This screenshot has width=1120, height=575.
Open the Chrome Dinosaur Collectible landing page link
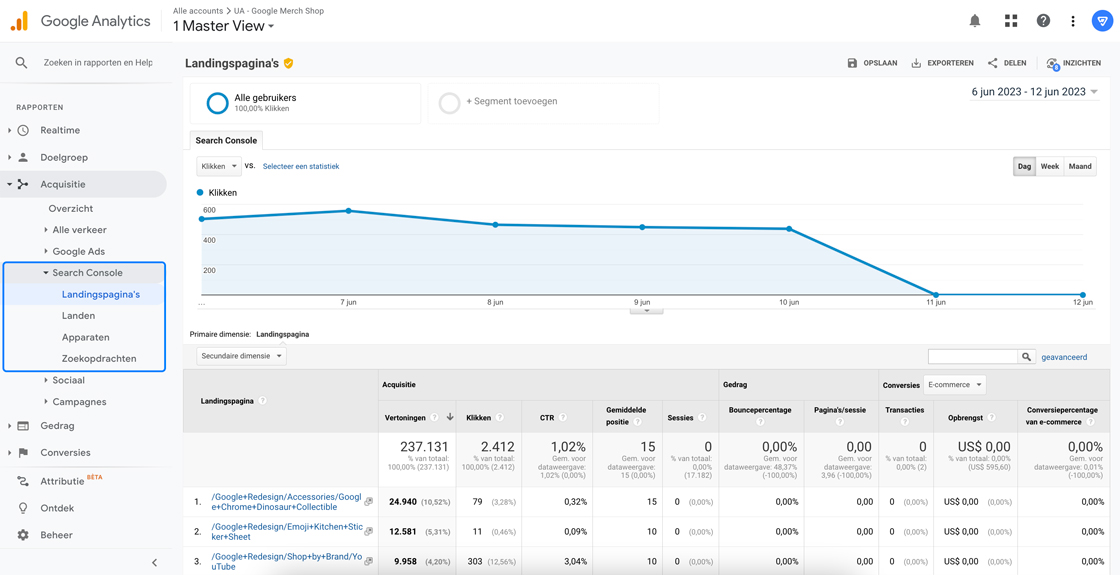(x=287, y=502)
